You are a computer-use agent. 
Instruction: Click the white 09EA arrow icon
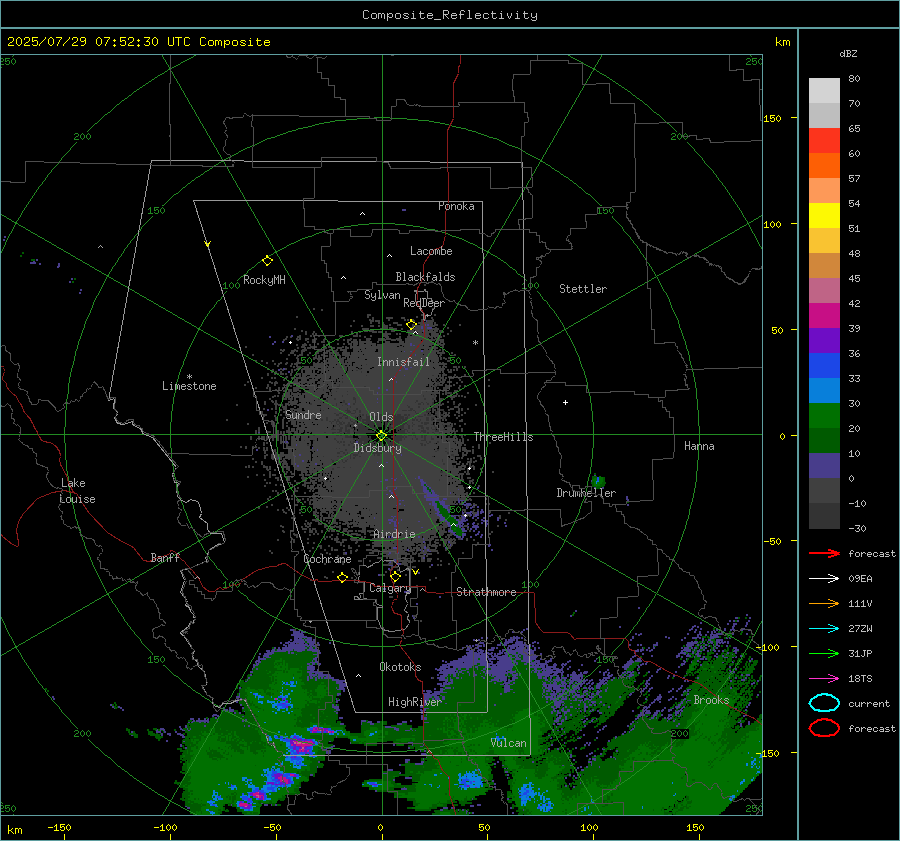tap(824, 579)
